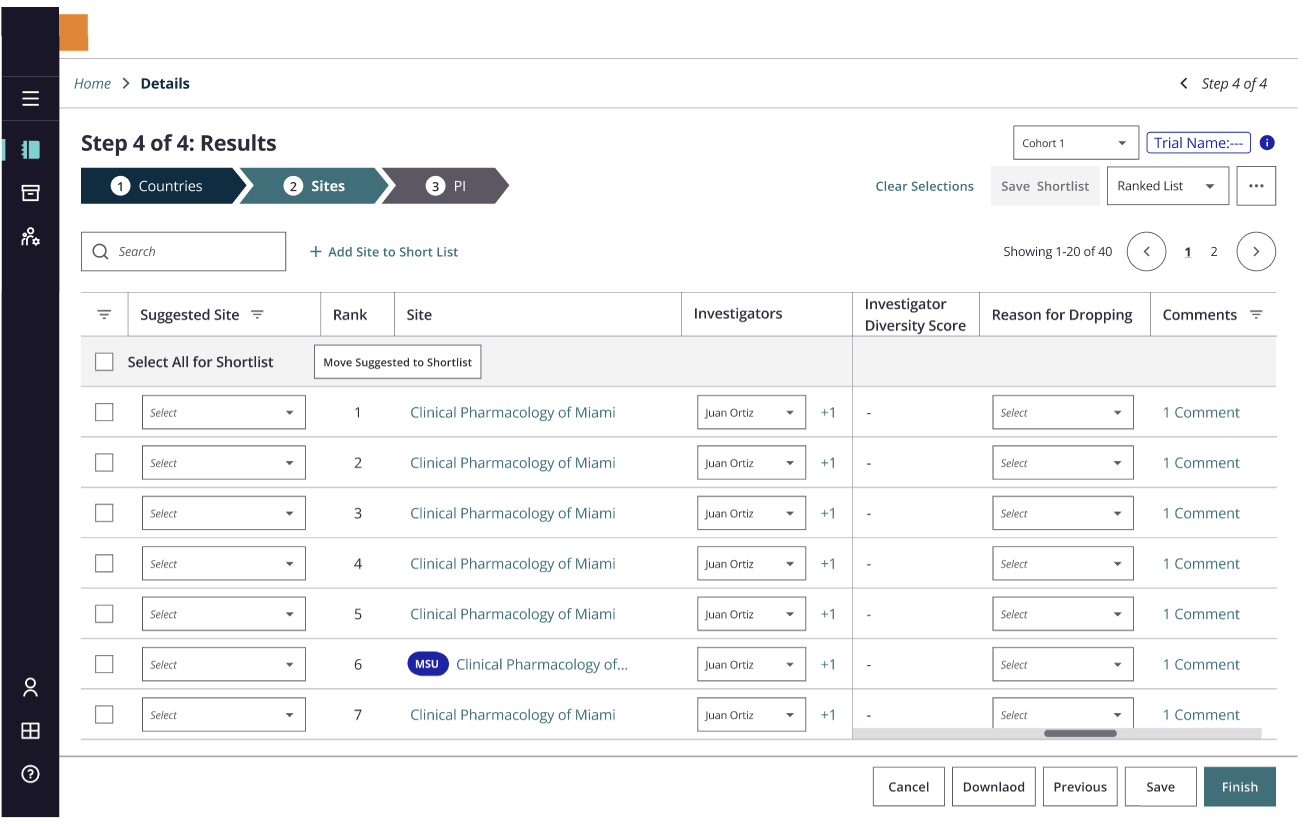Click the Save button at the bottom
The width and height of the screenshot is (1310, 824).
point(1161,787)
